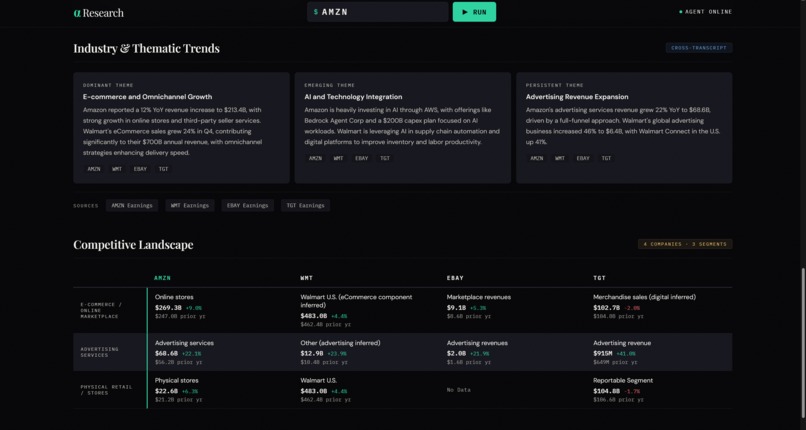This screenshot has width=806, height=430.
Task: Click the Competitive Landscape heading
Action: point(133,245)
